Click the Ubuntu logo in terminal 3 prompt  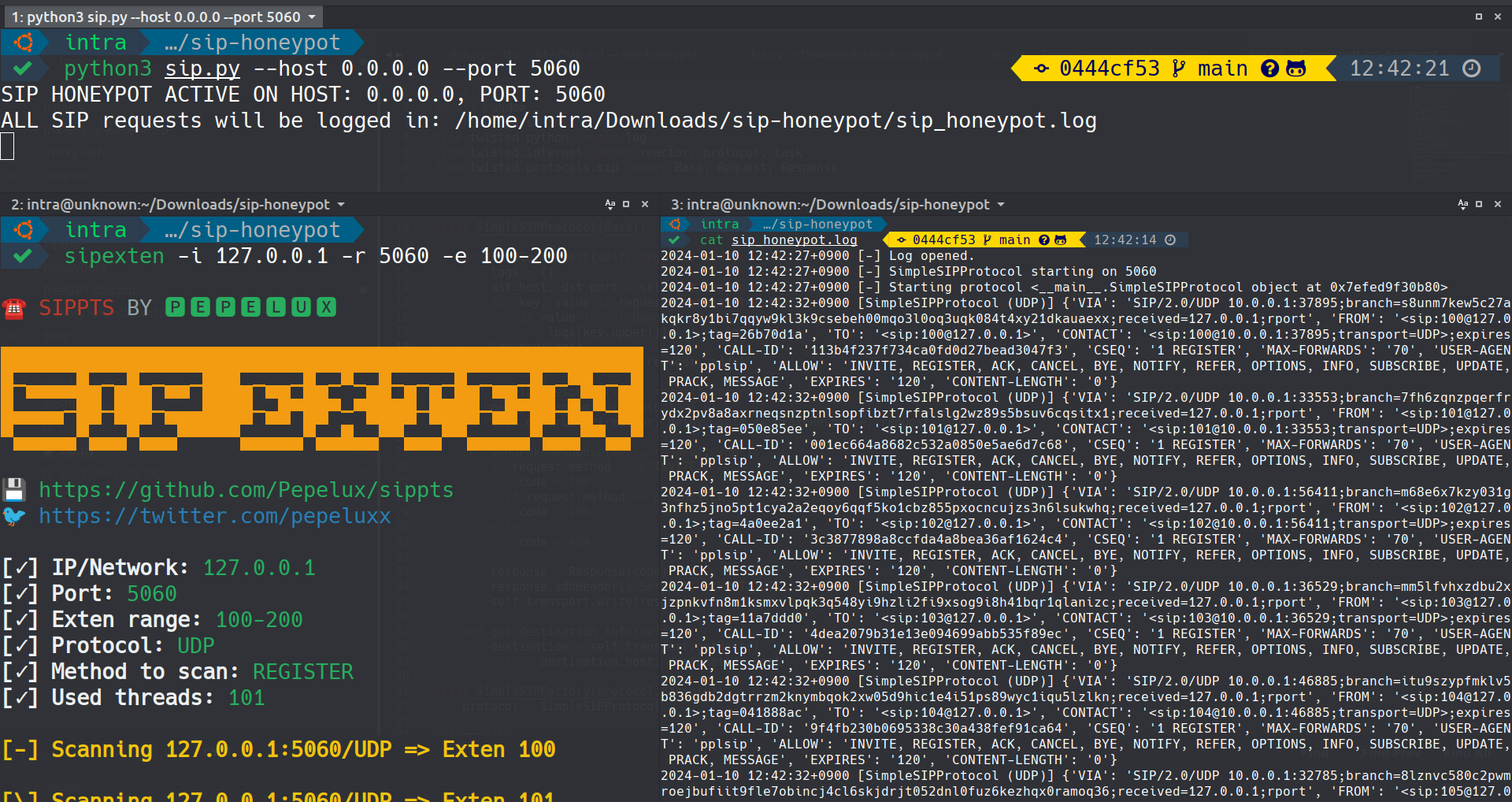(x=675, y=225)
